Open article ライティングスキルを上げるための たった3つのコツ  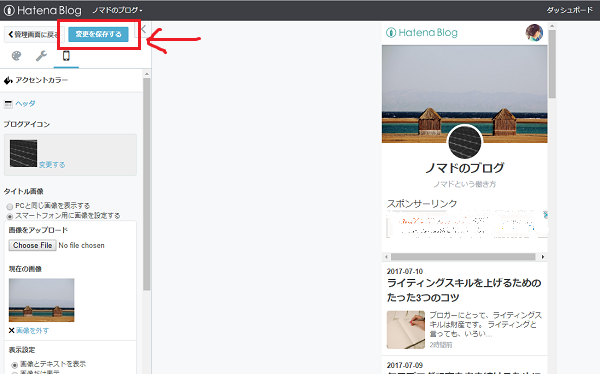point(464,290)
